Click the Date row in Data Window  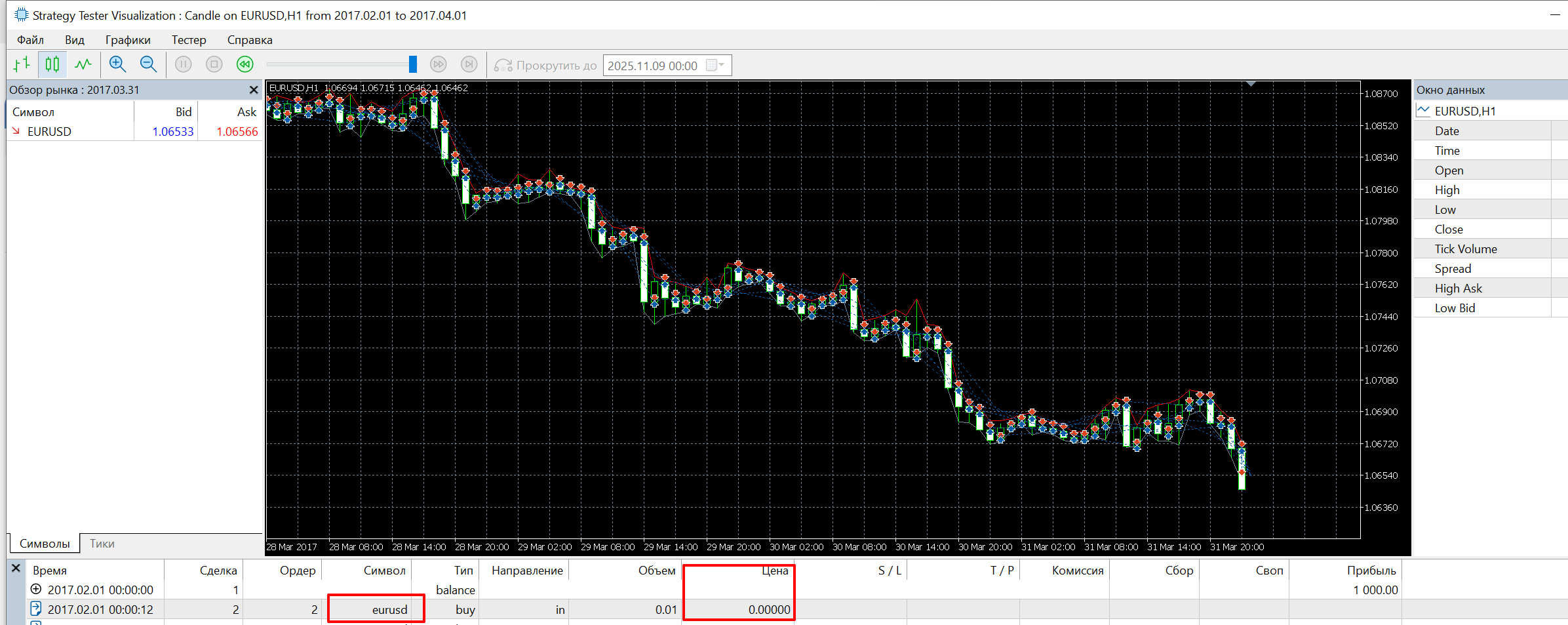click(x=1489, y=131)
